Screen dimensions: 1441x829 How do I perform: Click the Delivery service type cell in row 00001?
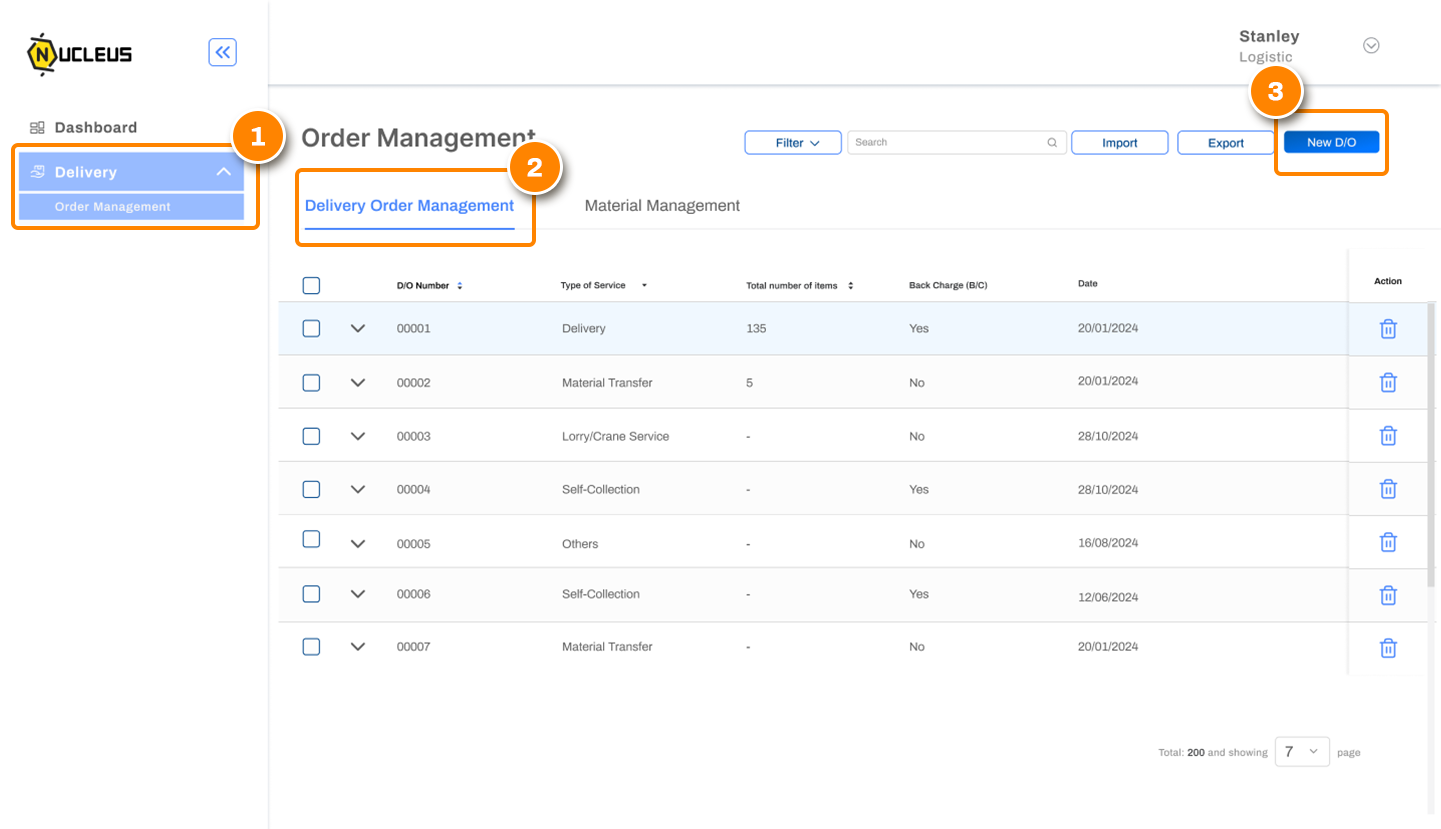[584, 328]
